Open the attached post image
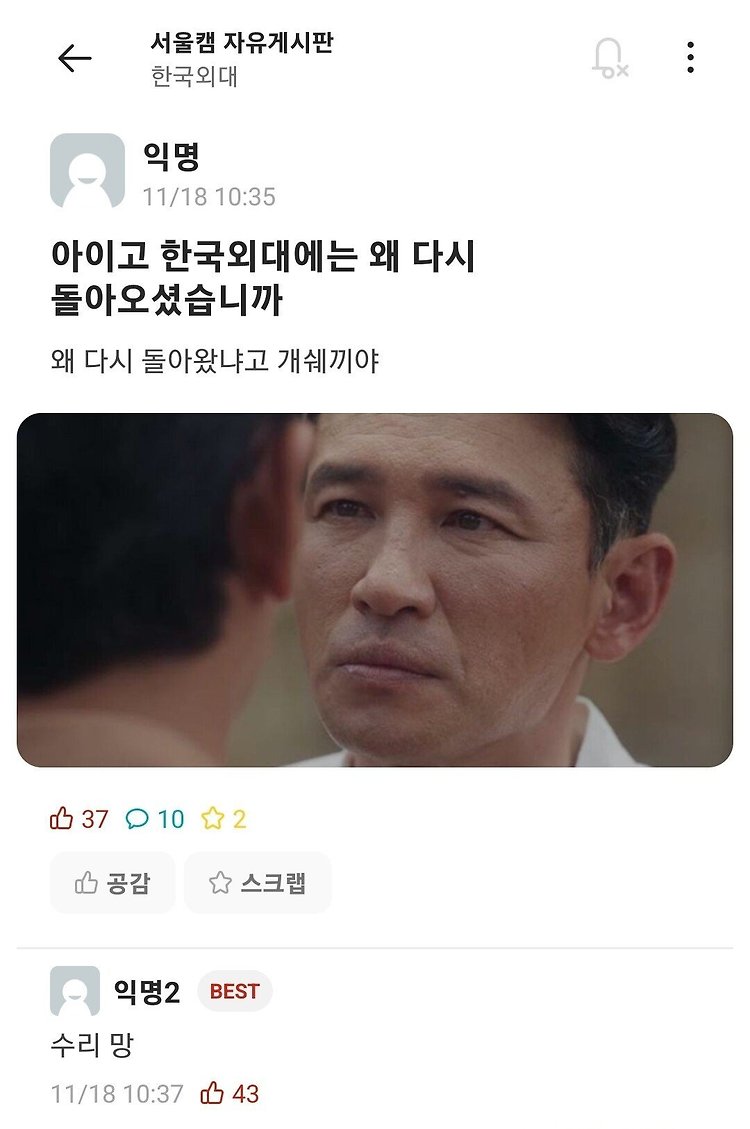The height and width of the screenshot is (1129, 750). pyautogui.click(x=375, y=590)
